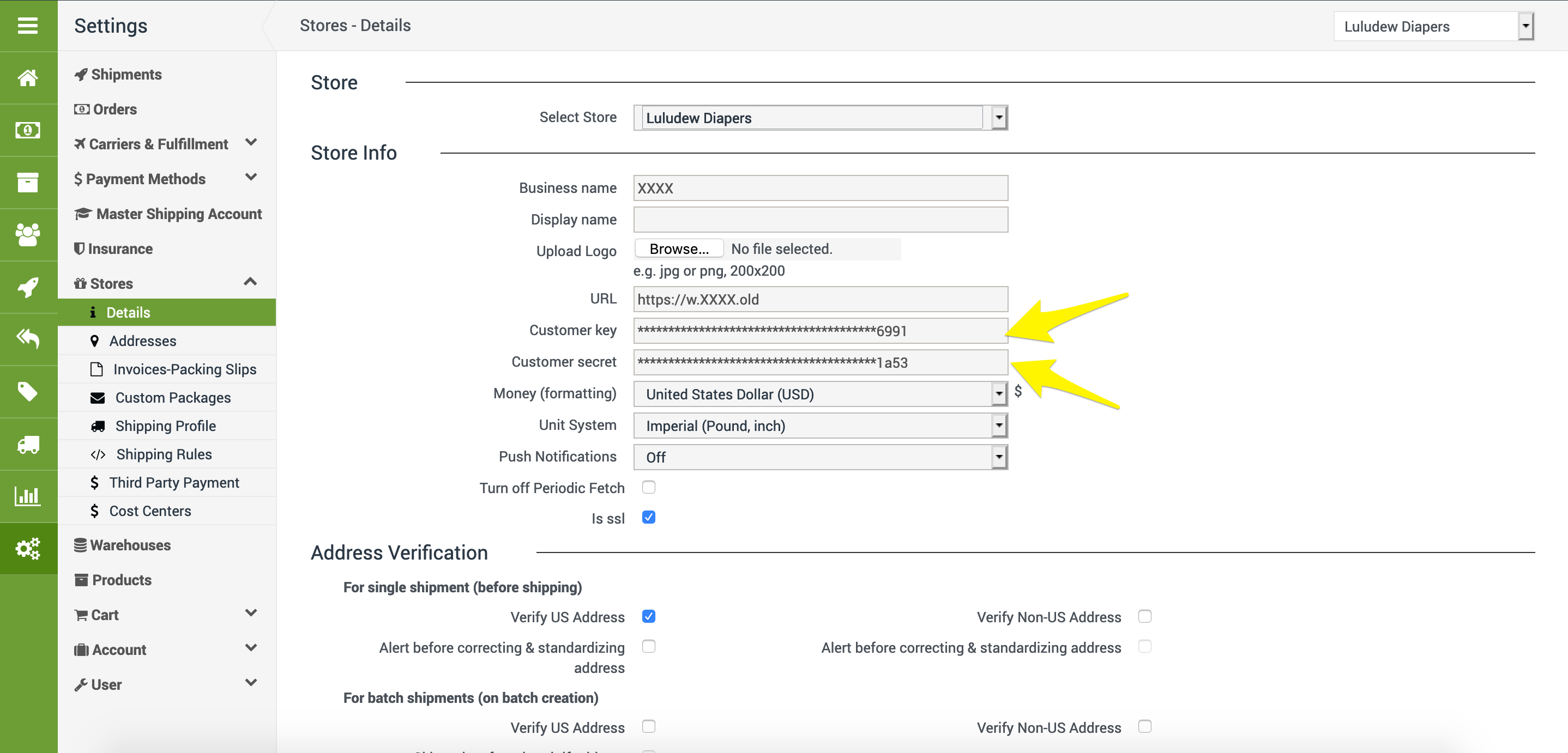Click the bar chart reports icon
The height and width of the screenshot is (753, 1568).
coord(28,496)
